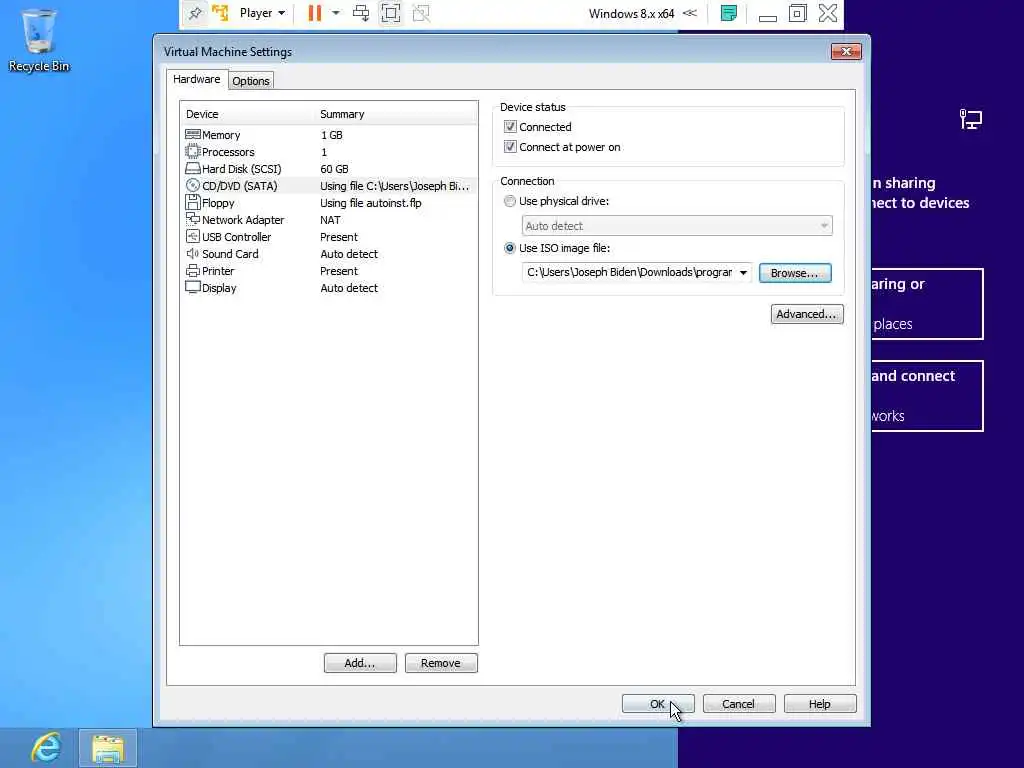
Task: Select Printer device row
Action: tap(328, 271)
